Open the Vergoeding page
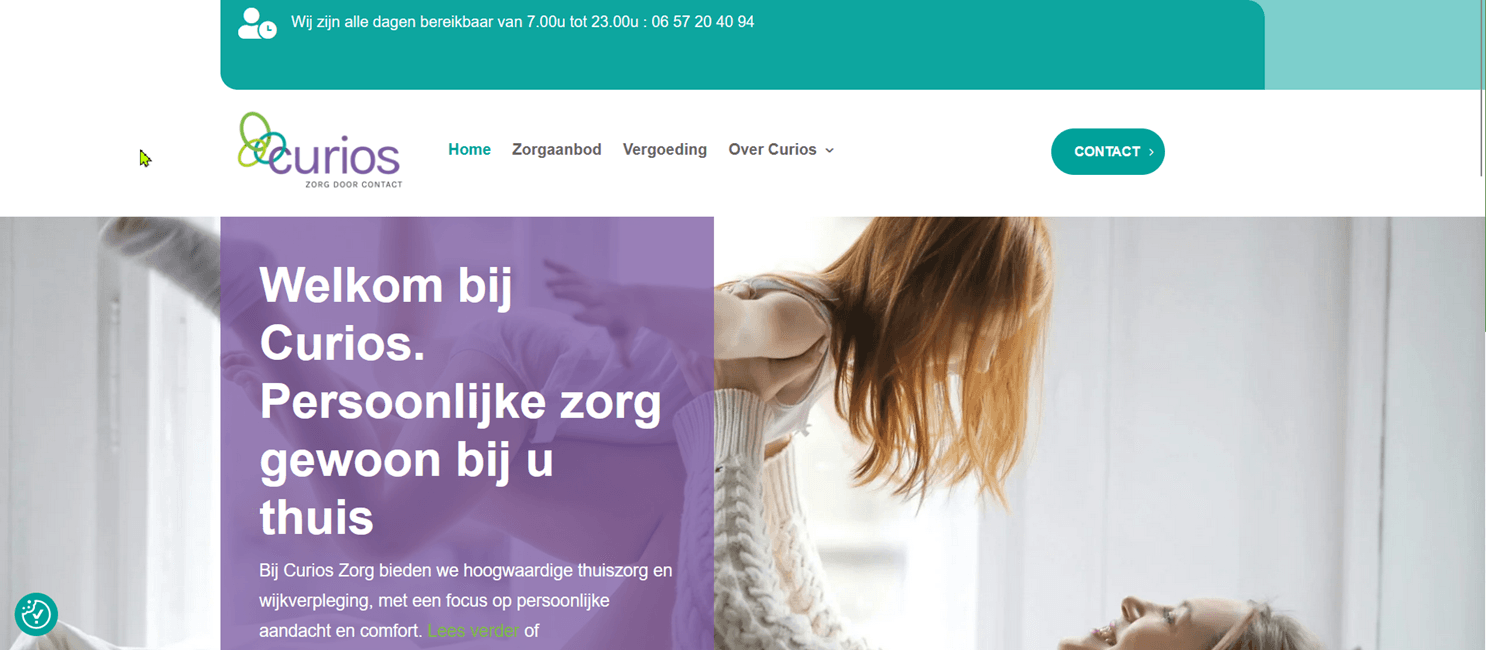Viewport: 1486px width, 650px height. (x=665, y=150)
